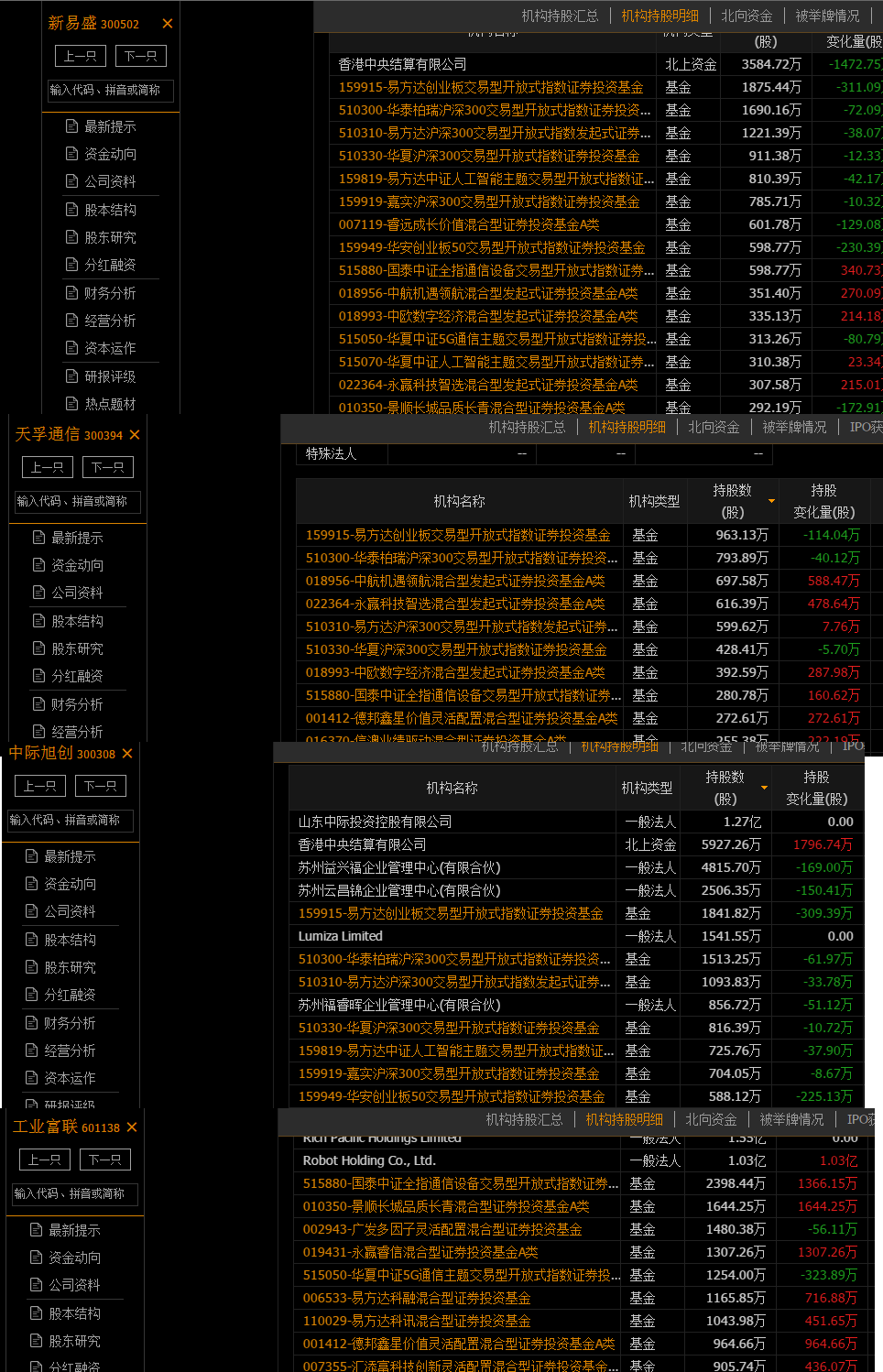Click the 最新提示 document icon in 天孚通信 sidebar
The width and height of the screenshot is (883, 1372).
click(x=39, y=538)
